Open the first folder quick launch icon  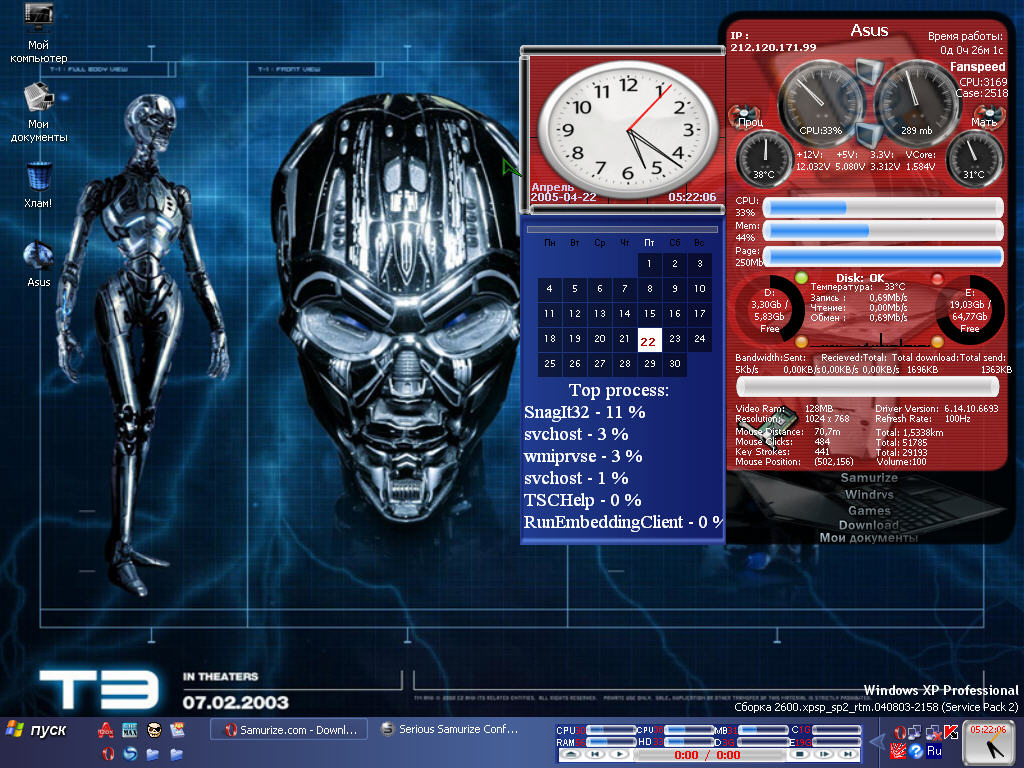coord(153,754)
